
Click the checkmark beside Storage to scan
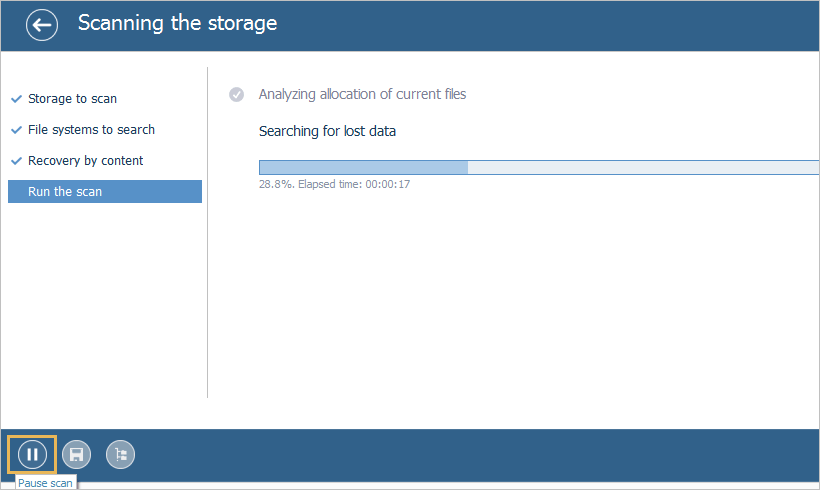tap(16, 99)
